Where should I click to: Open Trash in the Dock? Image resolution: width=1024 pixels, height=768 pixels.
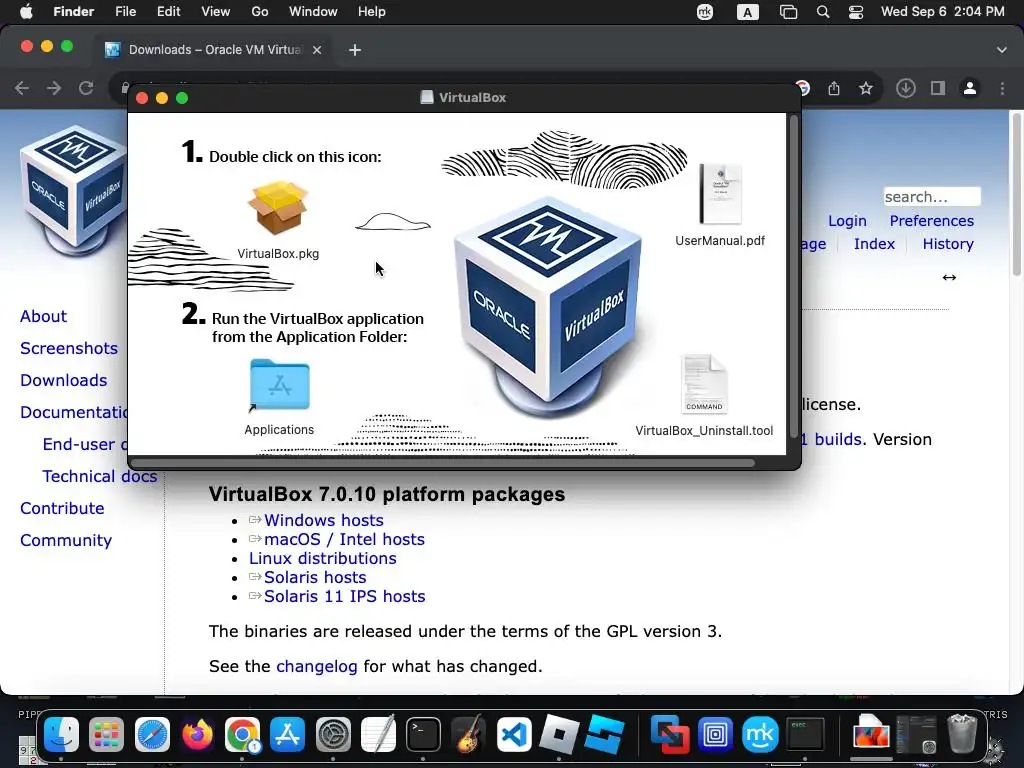(x=961, y=733)
